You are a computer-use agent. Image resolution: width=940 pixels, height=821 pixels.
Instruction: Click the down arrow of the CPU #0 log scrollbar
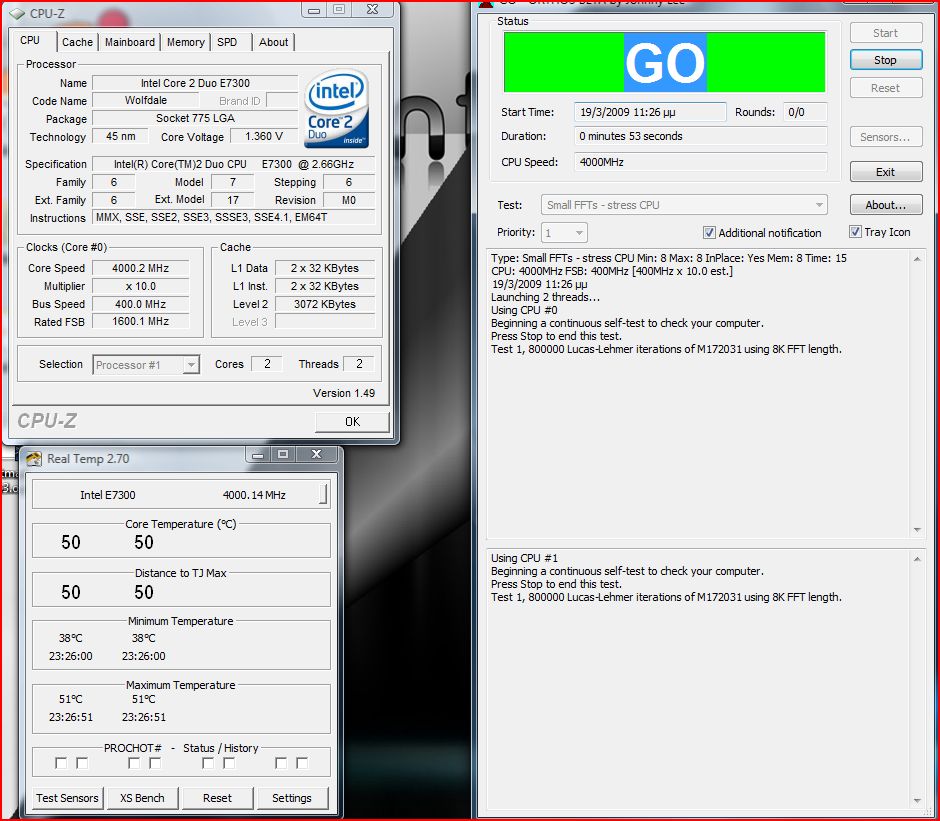coord(917,530)
